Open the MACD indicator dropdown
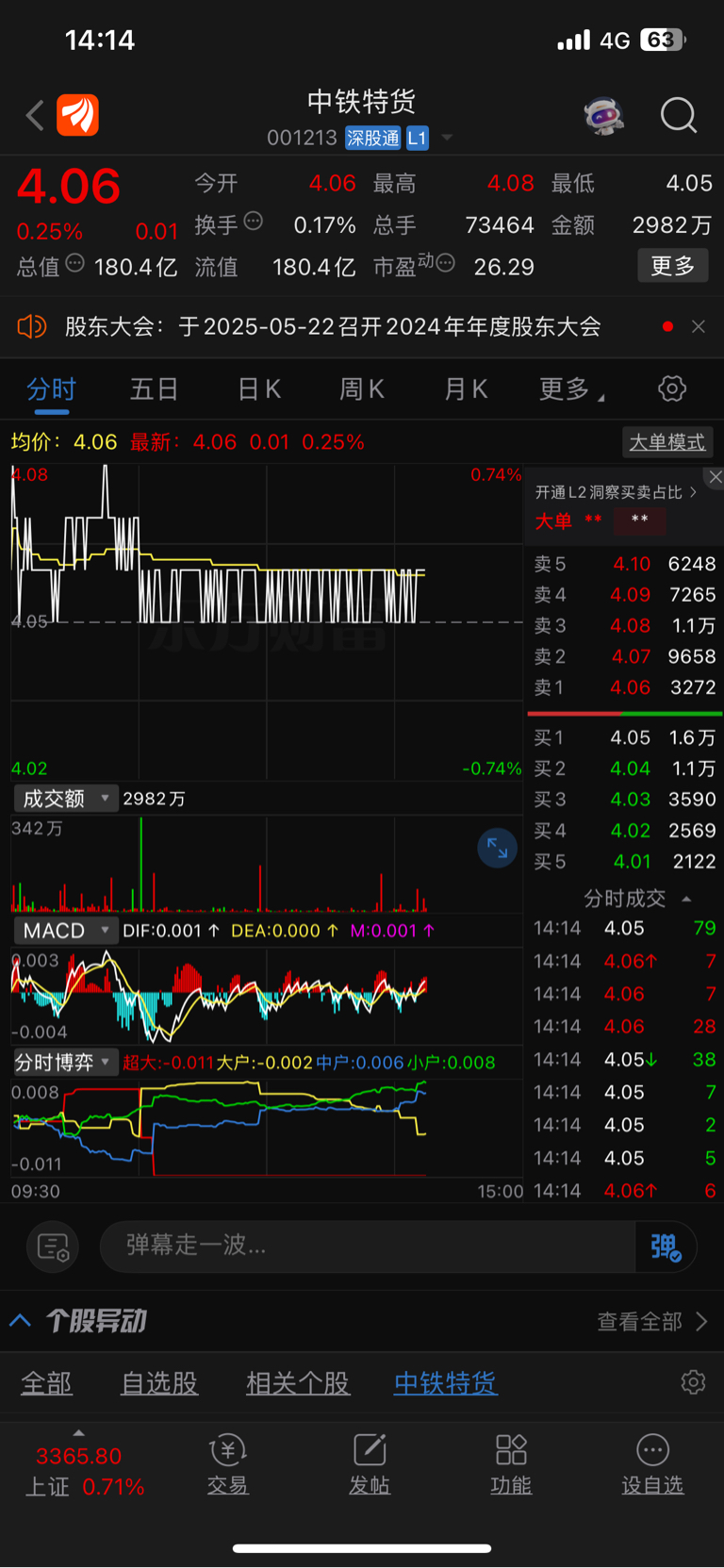The image size is (724, 1568). (x=65, y=931)
